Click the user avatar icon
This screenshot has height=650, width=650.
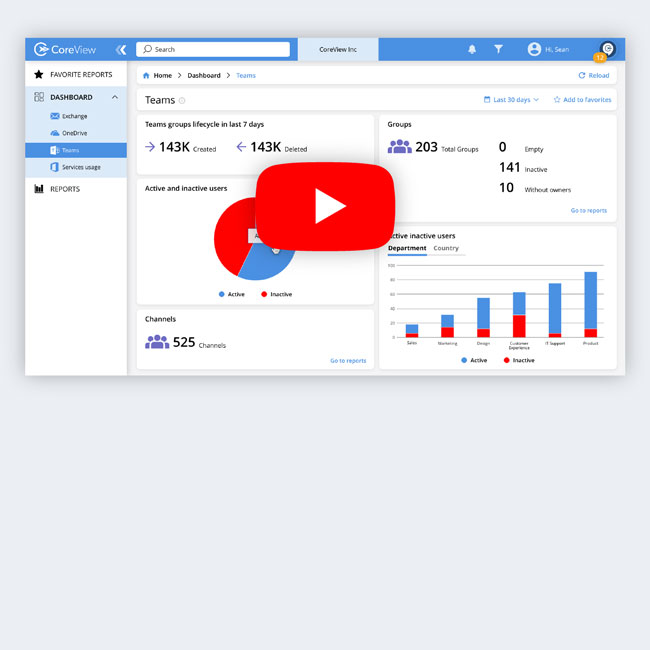534,49
